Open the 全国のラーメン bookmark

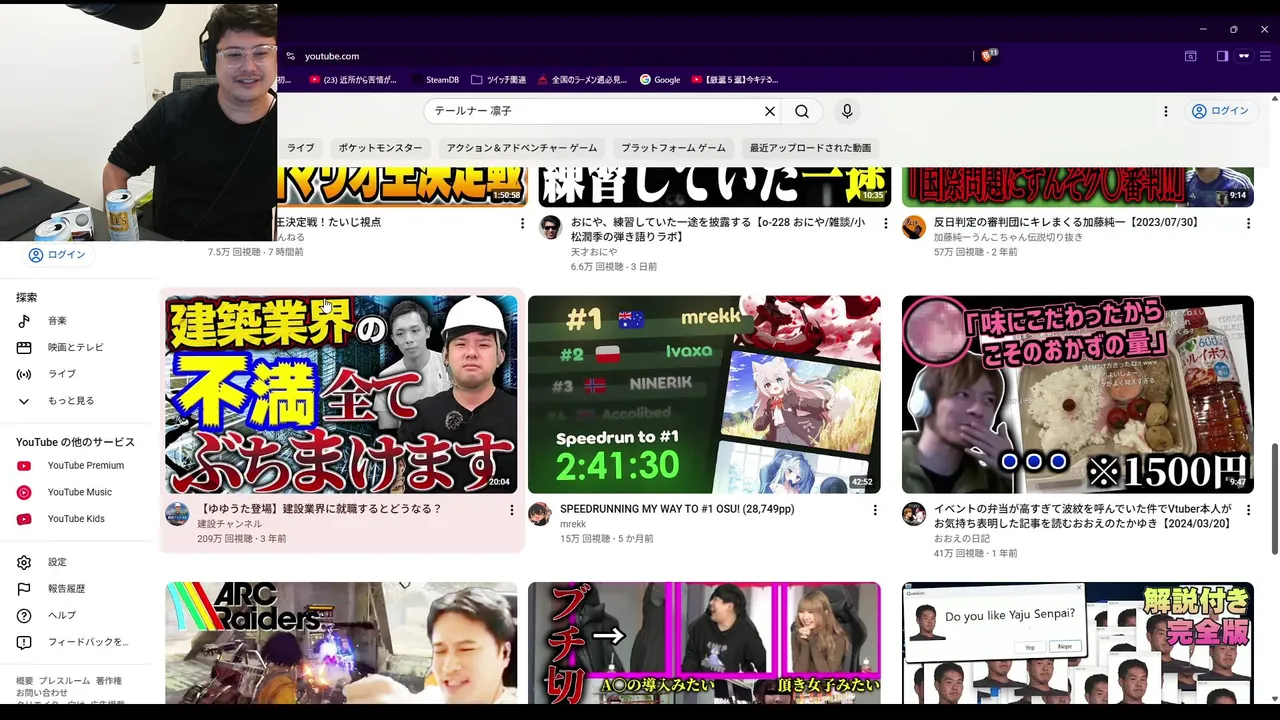click(582, 80)
